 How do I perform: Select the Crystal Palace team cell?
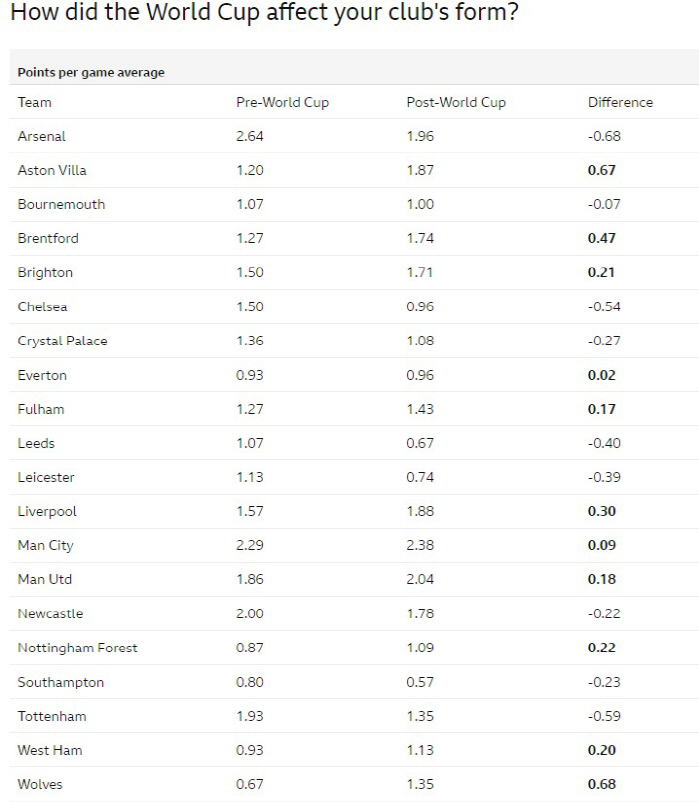[62, 341]
